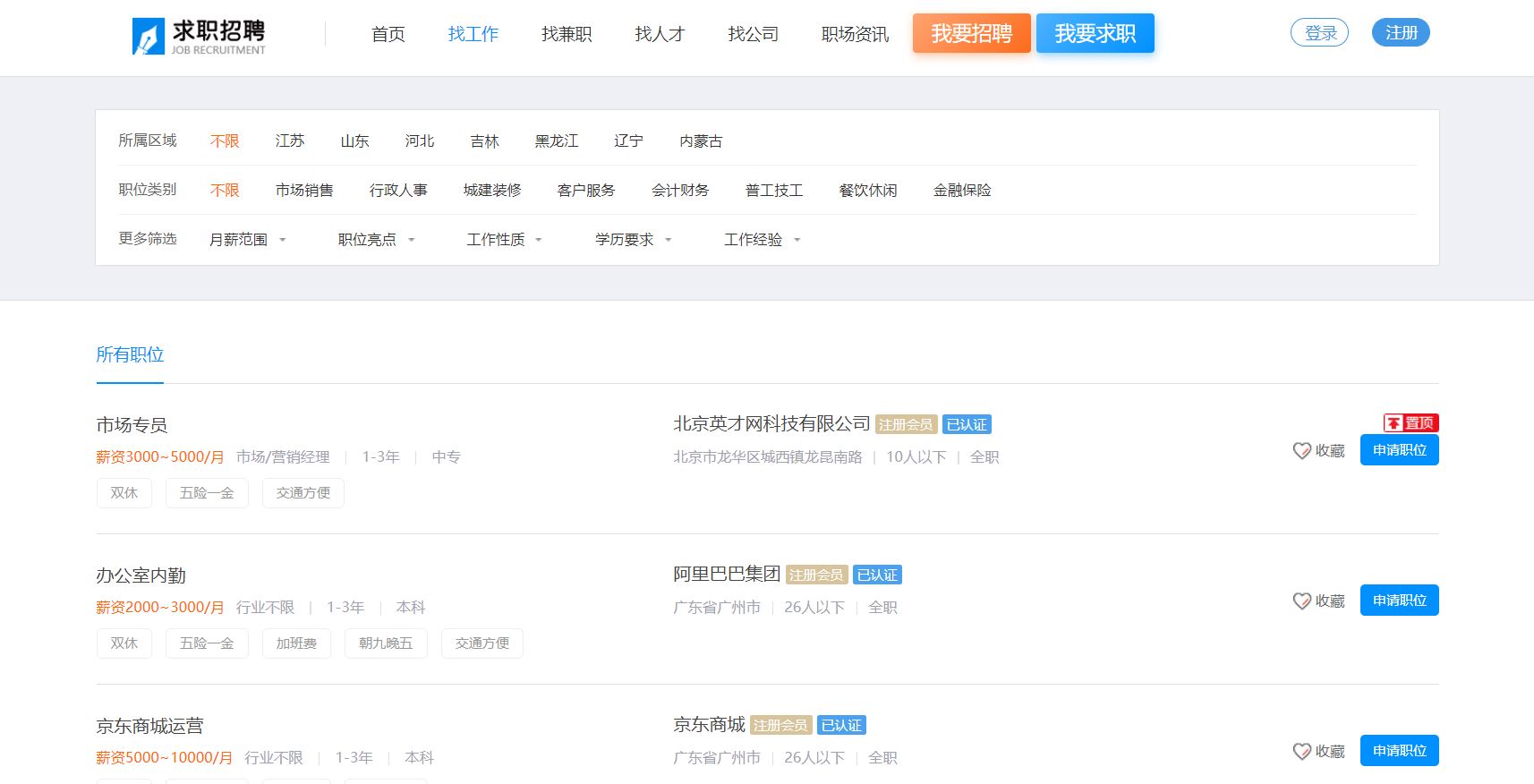Click 交通方便 tag under 市场专员
The height and width of the screenshot is (784, 1534).
point(303,493)
